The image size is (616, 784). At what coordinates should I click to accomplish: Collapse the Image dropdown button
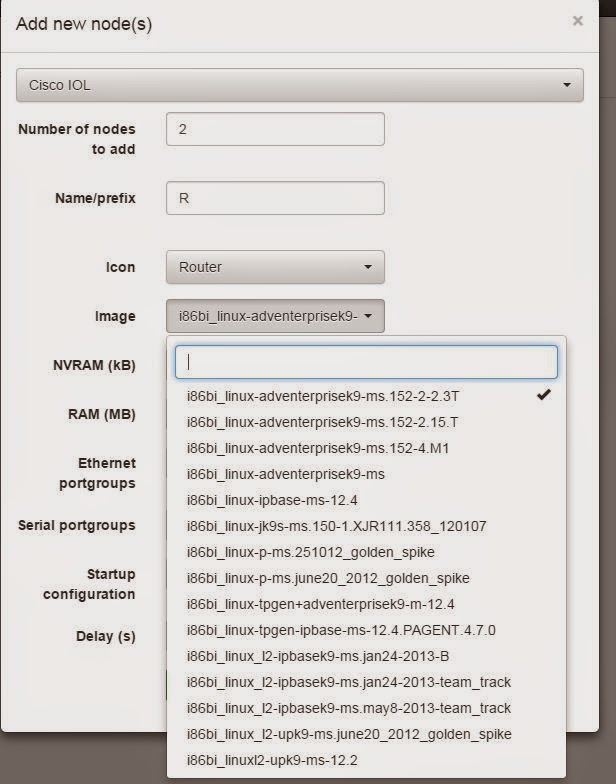coord(275,316)
